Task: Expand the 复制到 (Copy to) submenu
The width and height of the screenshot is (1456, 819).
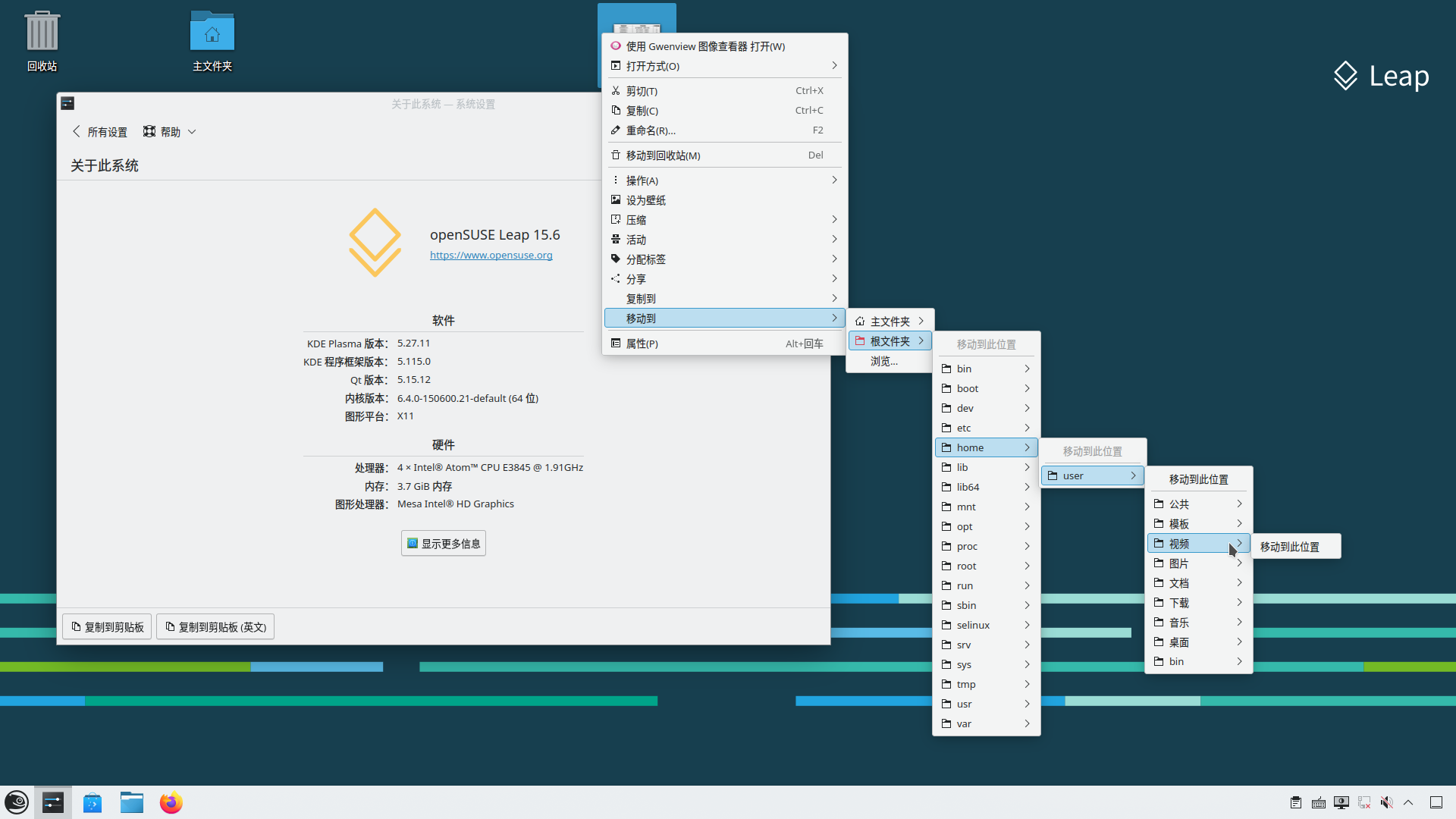Action: 725,299
